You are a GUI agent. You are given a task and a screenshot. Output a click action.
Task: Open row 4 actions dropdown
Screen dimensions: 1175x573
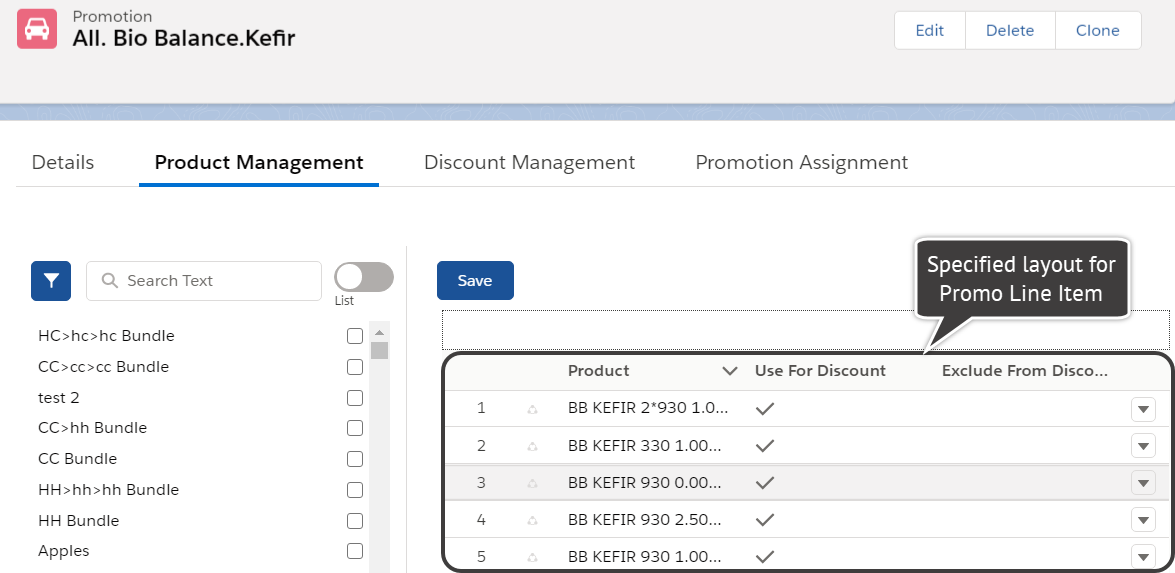click(1143, 520)
